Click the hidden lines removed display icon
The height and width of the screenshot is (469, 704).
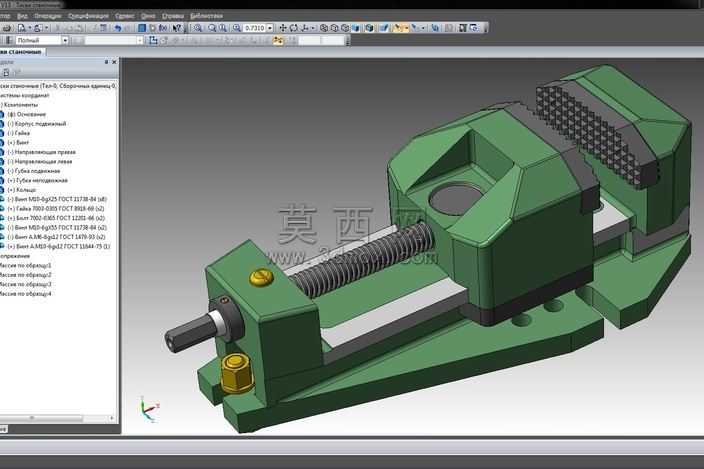coord(334,28)
